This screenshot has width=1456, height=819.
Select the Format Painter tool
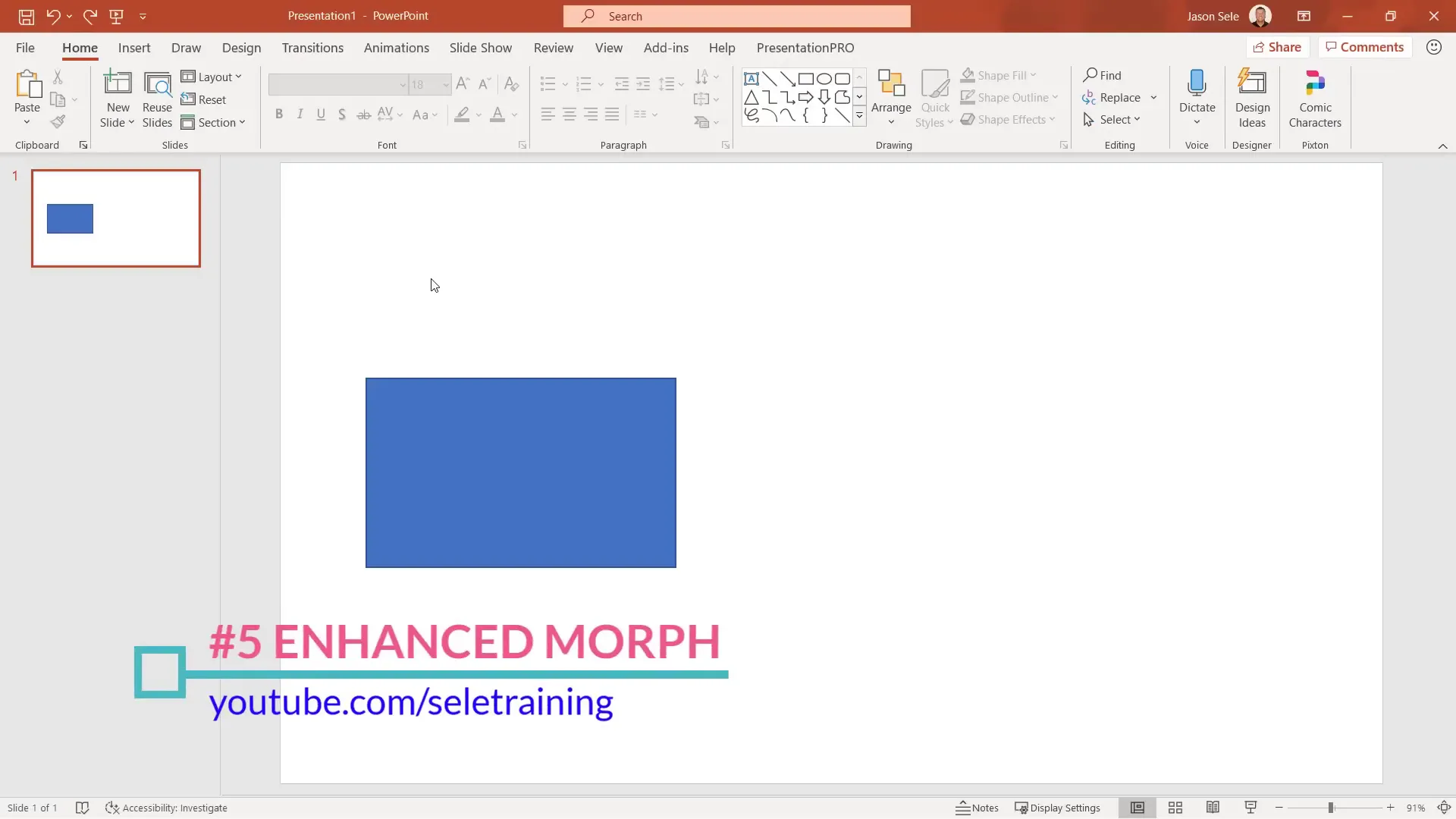58,121
